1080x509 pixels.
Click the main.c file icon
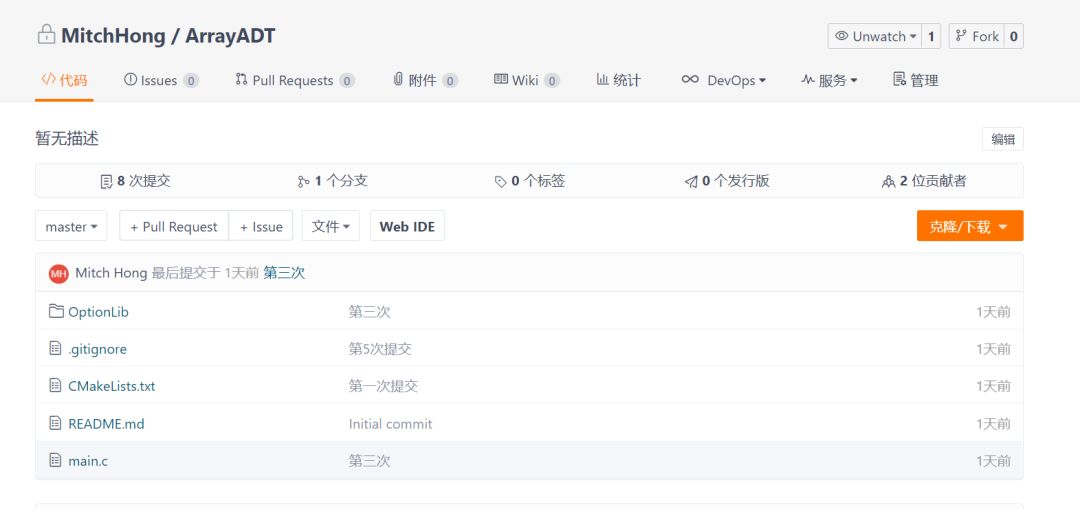[x=56, y=460]
